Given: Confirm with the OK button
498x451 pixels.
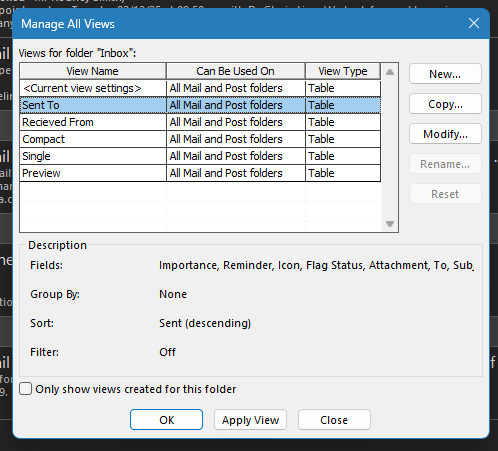Looking at the screenshot, I should (166, 420).
